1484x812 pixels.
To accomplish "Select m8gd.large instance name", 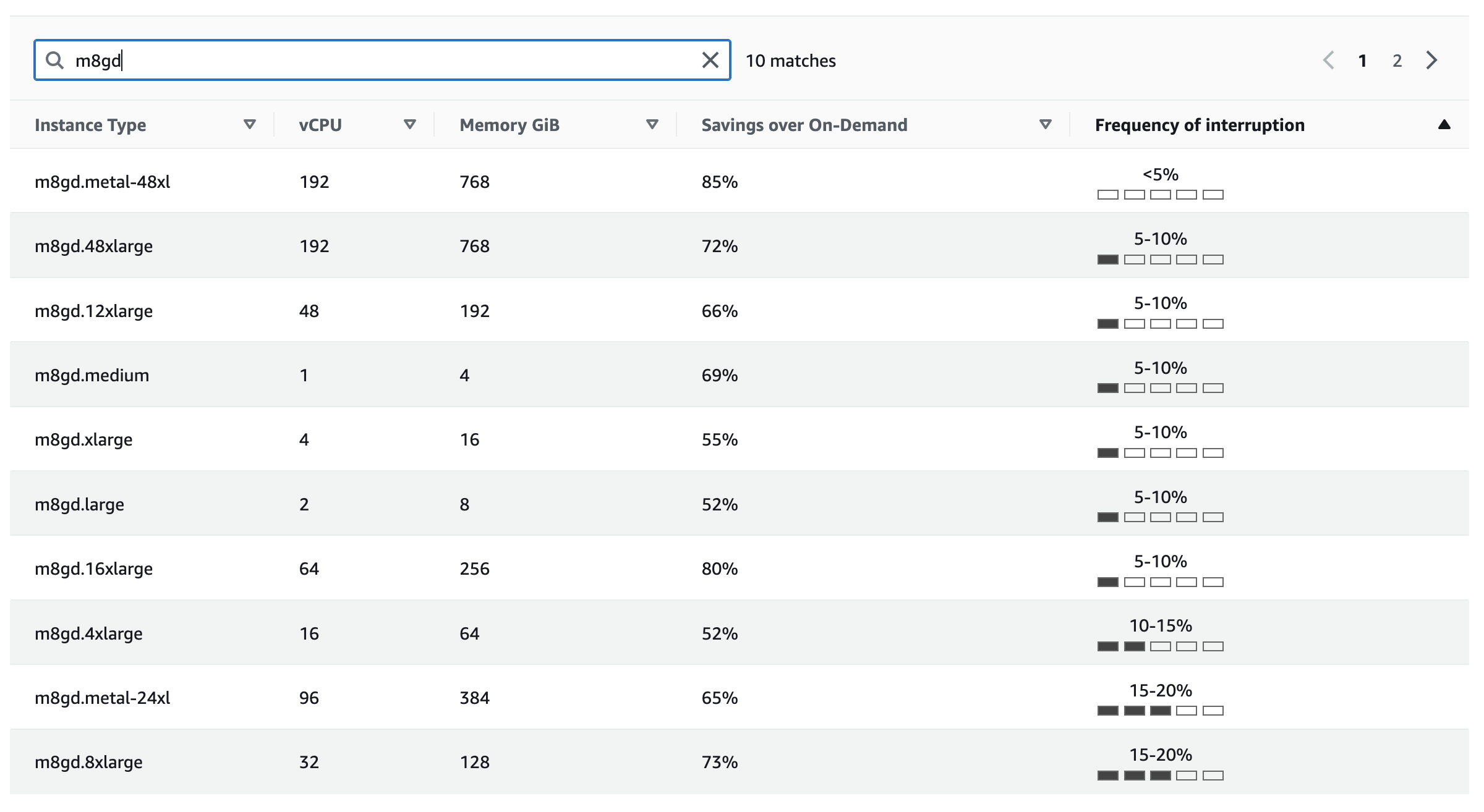I will click(x=79, y=504).
